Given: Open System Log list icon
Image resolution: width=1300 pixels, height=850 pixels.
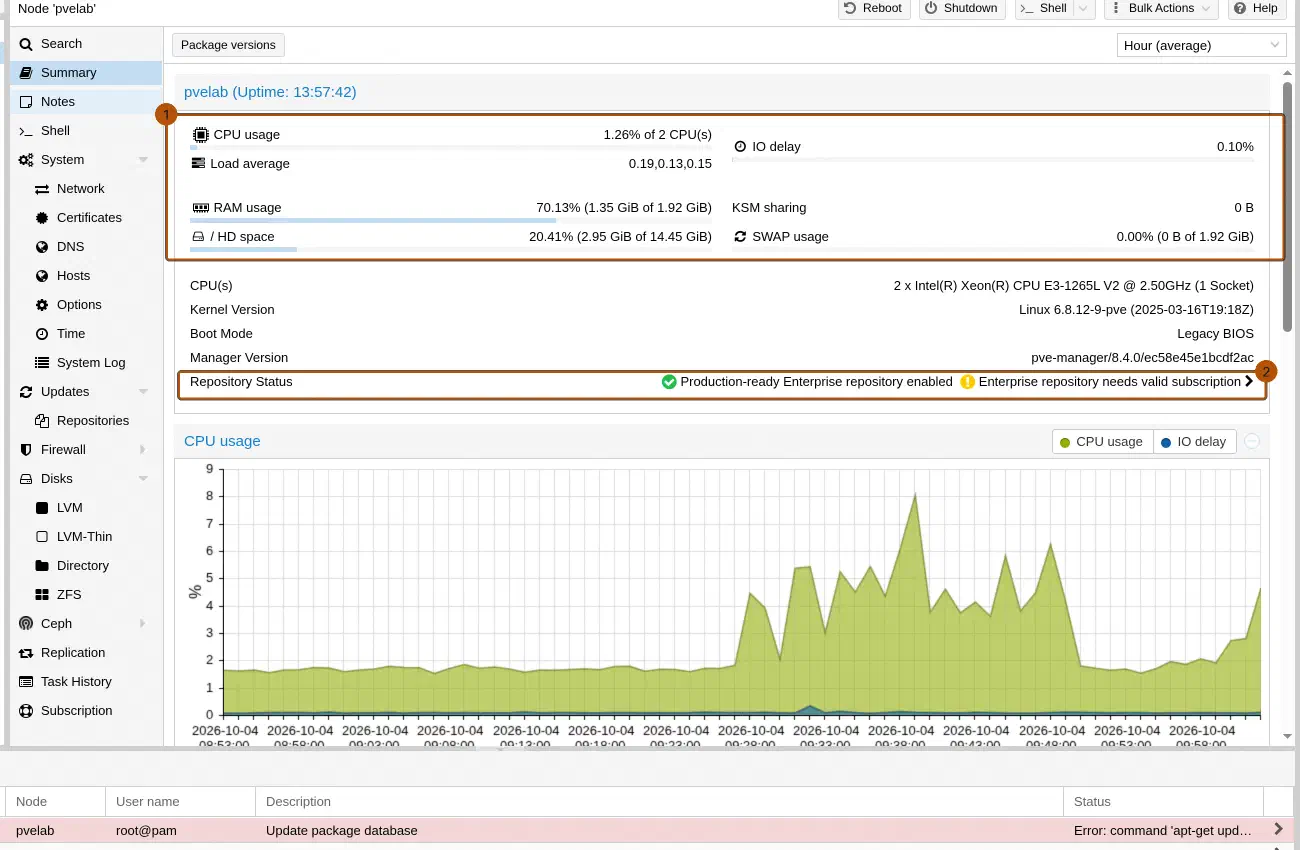Looking at the screenshot, I should point(42,363).
